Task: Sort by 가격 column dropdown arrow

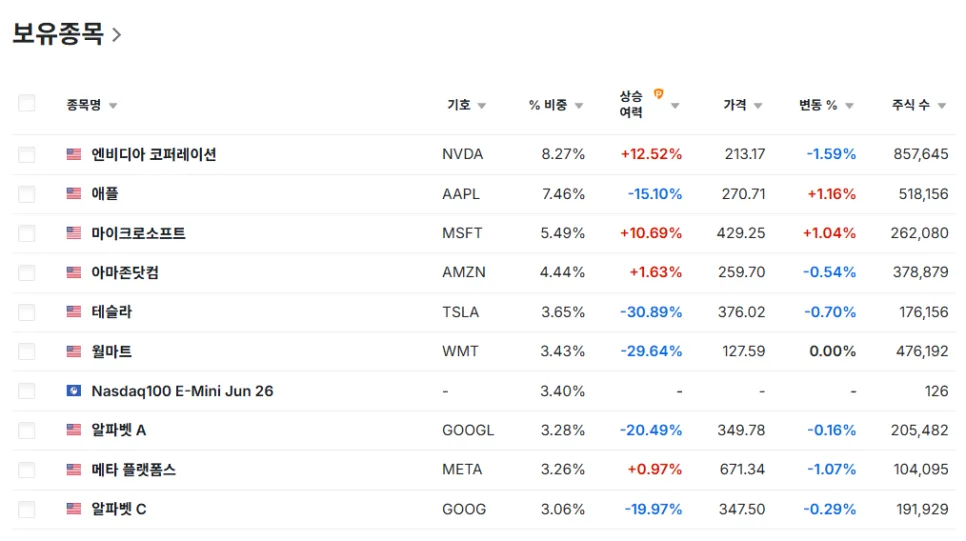Action: click(758, 106)
